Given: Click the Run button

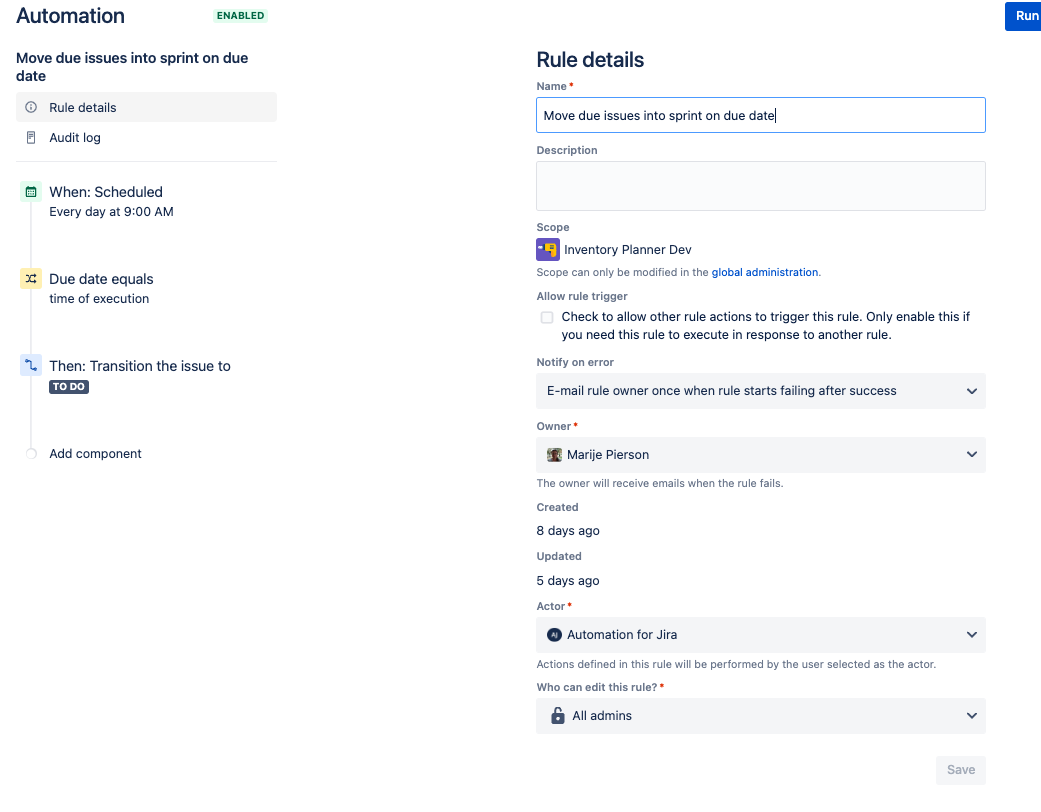Looking at the screenshot, I should point(1025,16).
